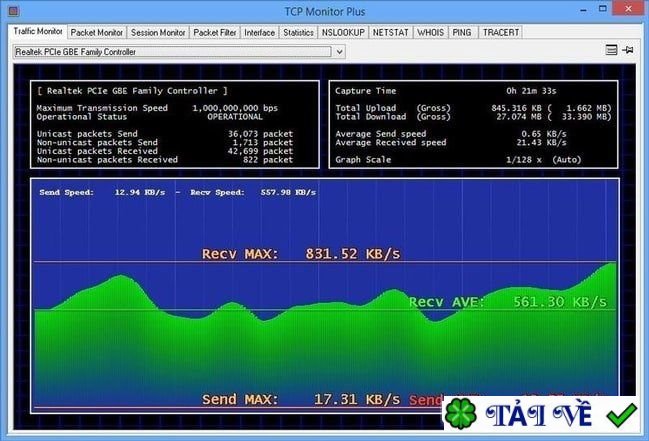Click the Graph Scale value row
This screenshot has height=441, width=649.
pos(472,158)
